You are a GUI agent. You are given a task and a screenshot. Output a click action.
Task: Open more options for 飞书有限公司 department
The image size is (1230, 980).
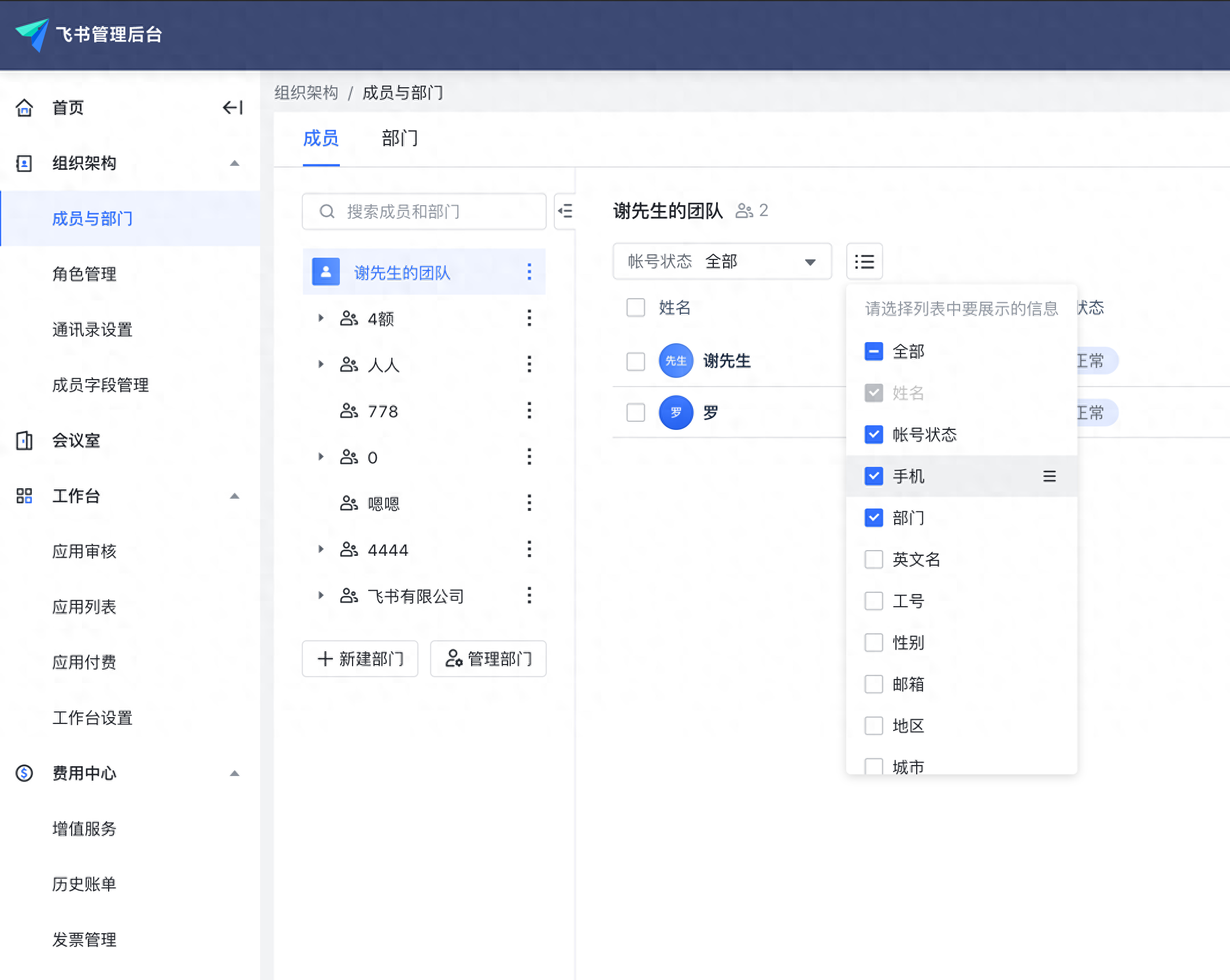pos(529,596)
